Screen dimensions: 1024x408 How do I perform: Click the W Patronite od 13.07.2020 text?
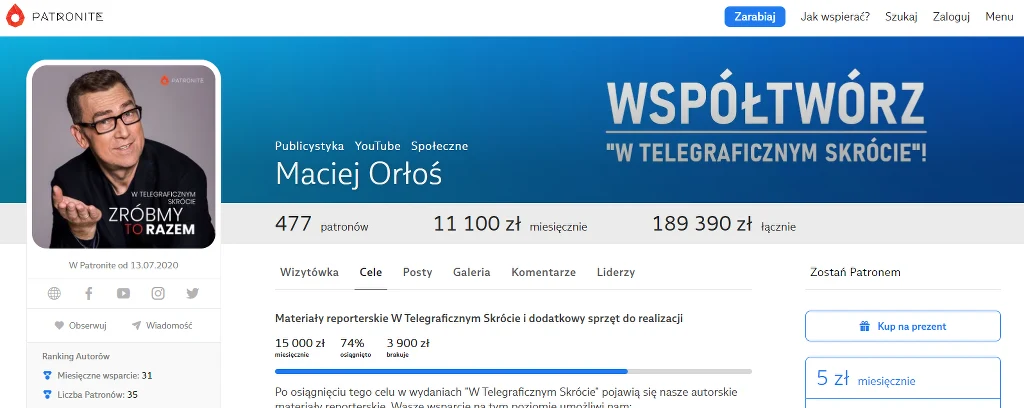pyautogui.click(x=123, y=266)
